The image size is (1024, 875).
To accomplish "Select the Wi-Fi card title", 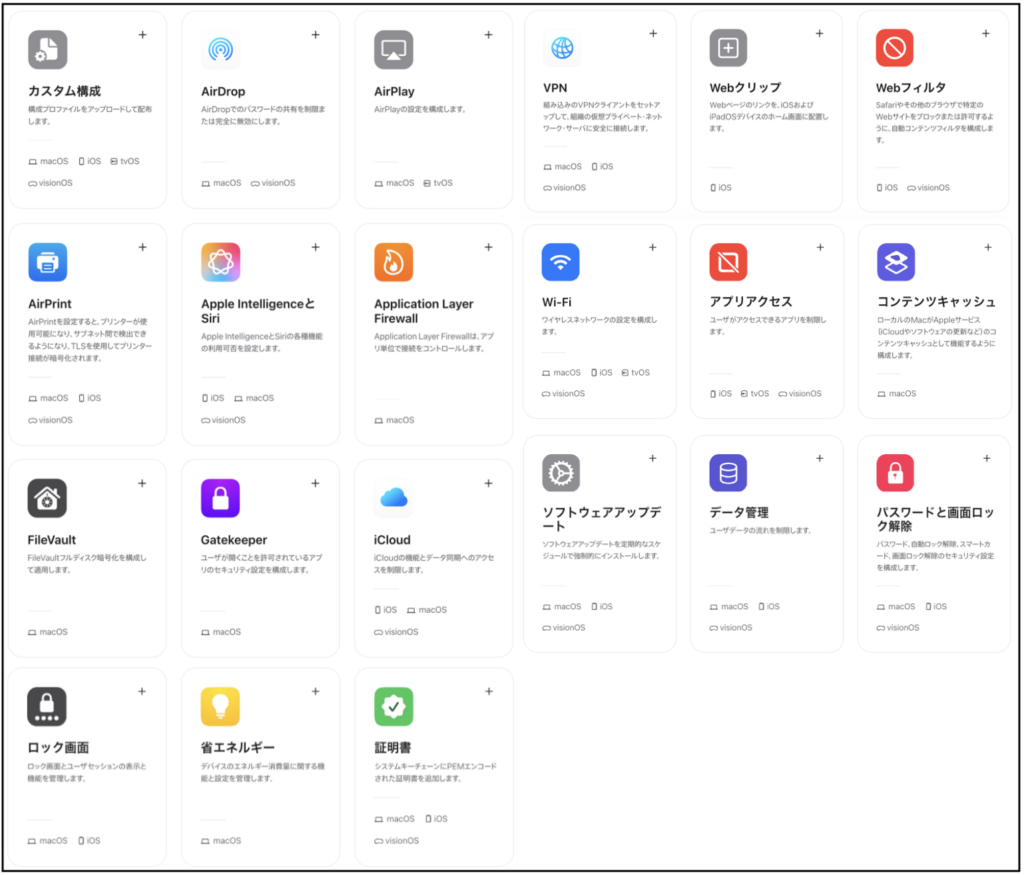I will (556, 302).
